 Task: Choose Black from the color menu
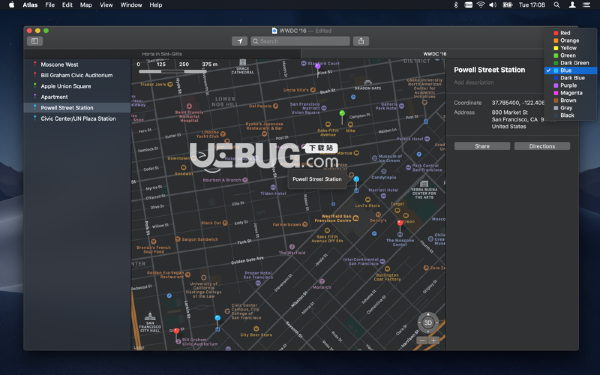(x=570, y=115)
